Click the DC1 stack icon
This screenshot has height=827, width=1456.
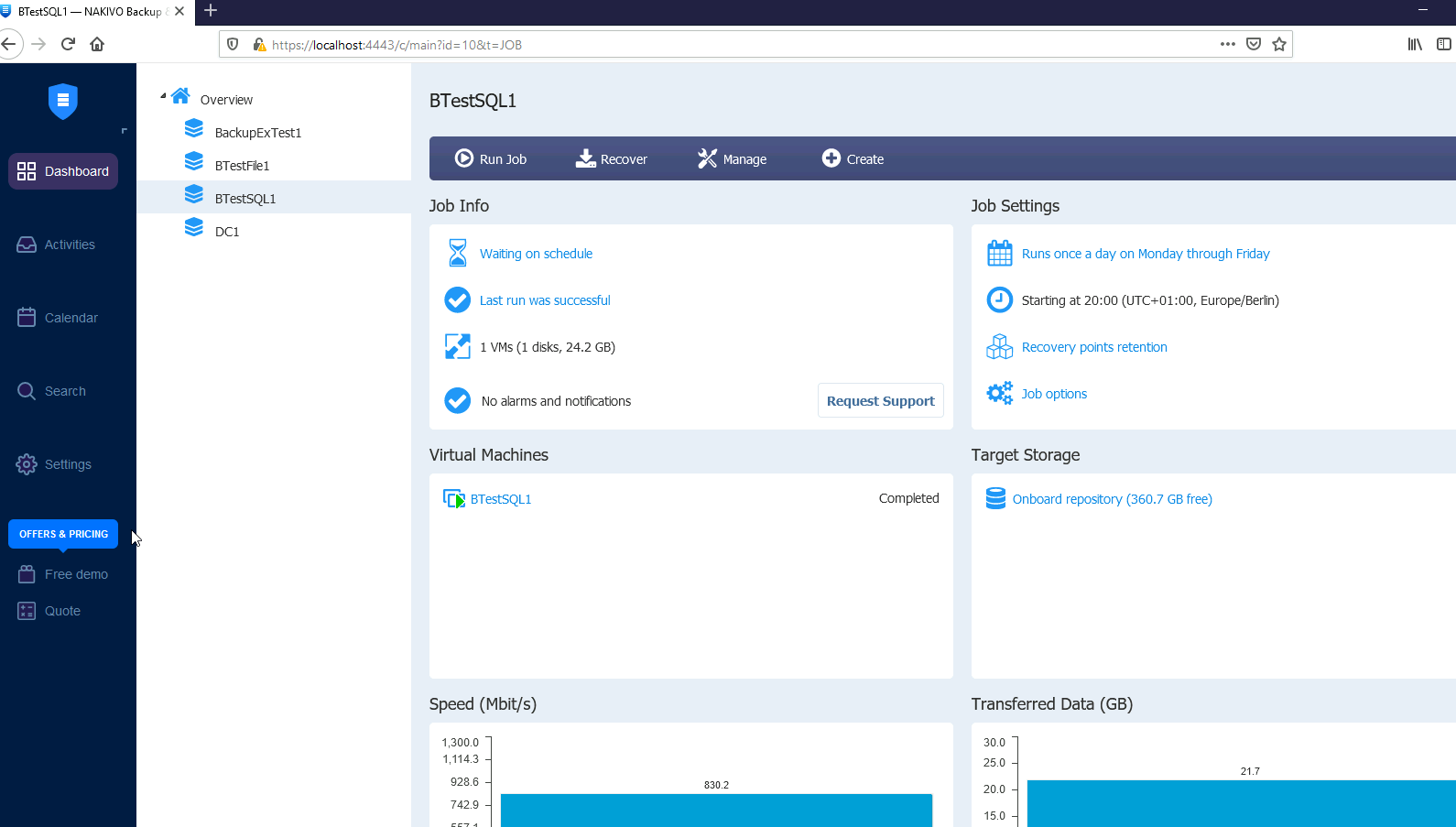pyautogui.click(x=194, y=227)
